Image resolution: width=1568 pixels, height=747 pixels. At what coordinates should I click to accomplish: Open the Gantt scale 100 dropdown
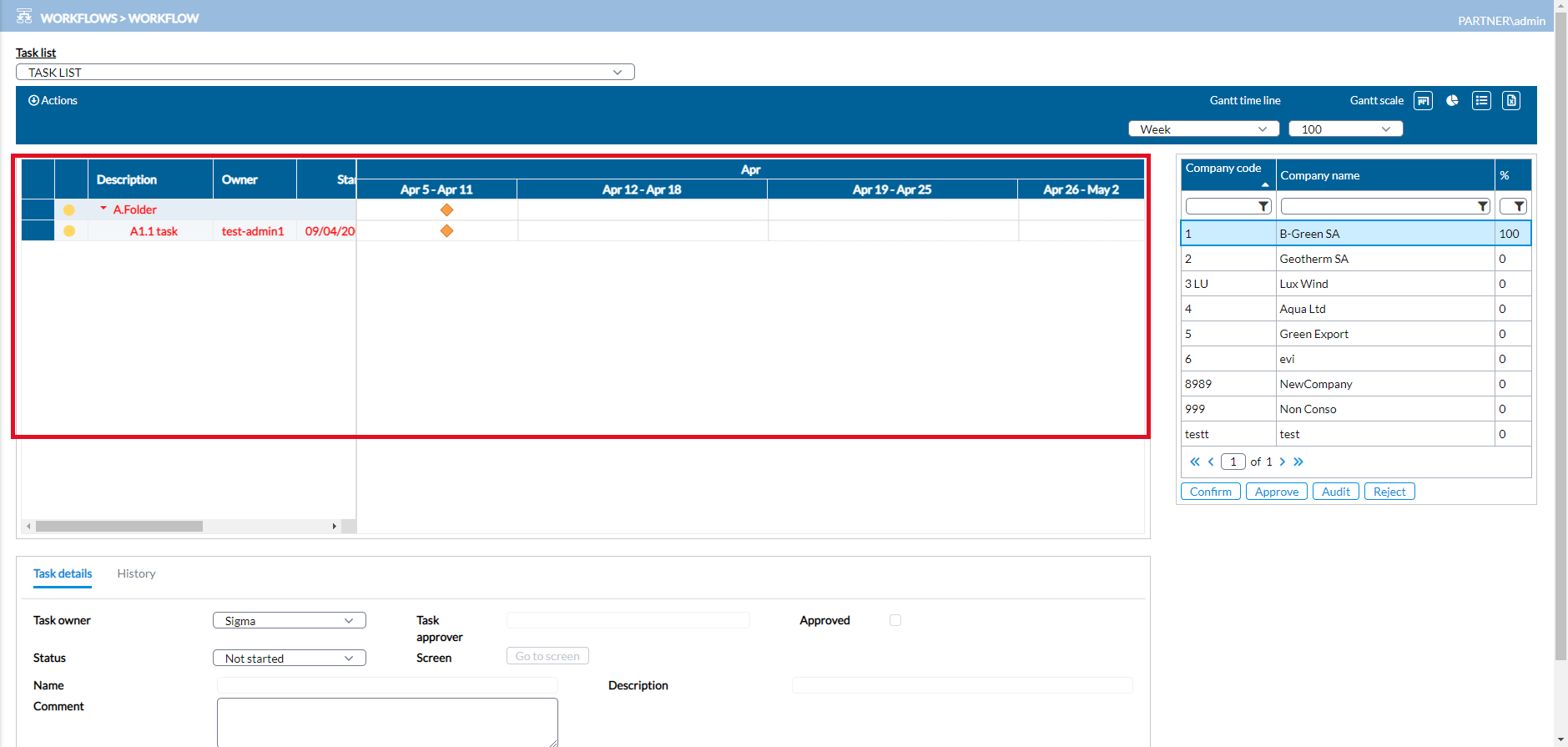click(1345, 129)
